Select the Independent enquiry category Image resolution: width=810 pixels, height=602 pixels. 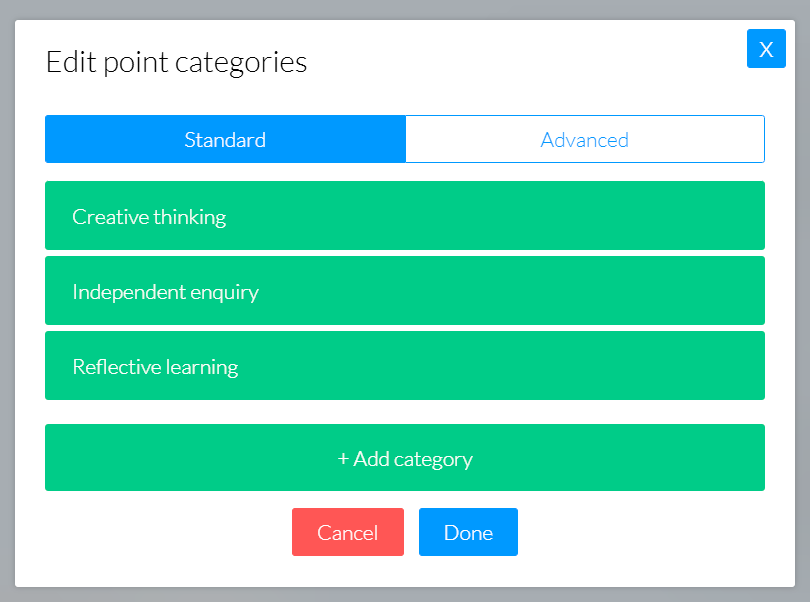(404, 290)
